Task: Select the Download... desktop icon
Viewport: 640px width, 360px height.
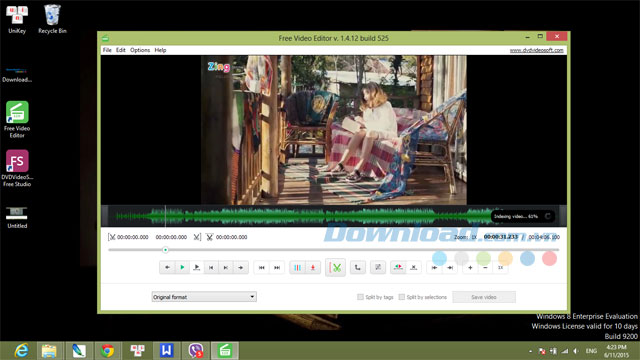Action: [17, 75]
